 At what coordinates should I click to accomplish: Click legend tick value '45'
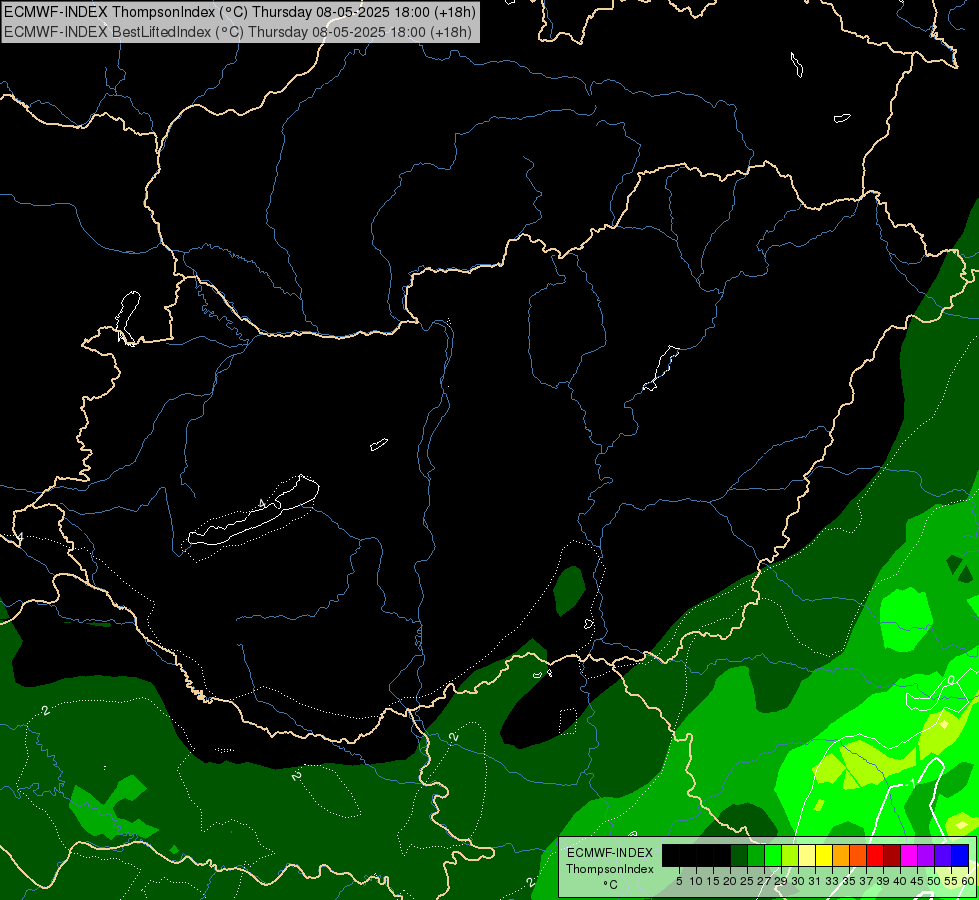click(917, 881)
